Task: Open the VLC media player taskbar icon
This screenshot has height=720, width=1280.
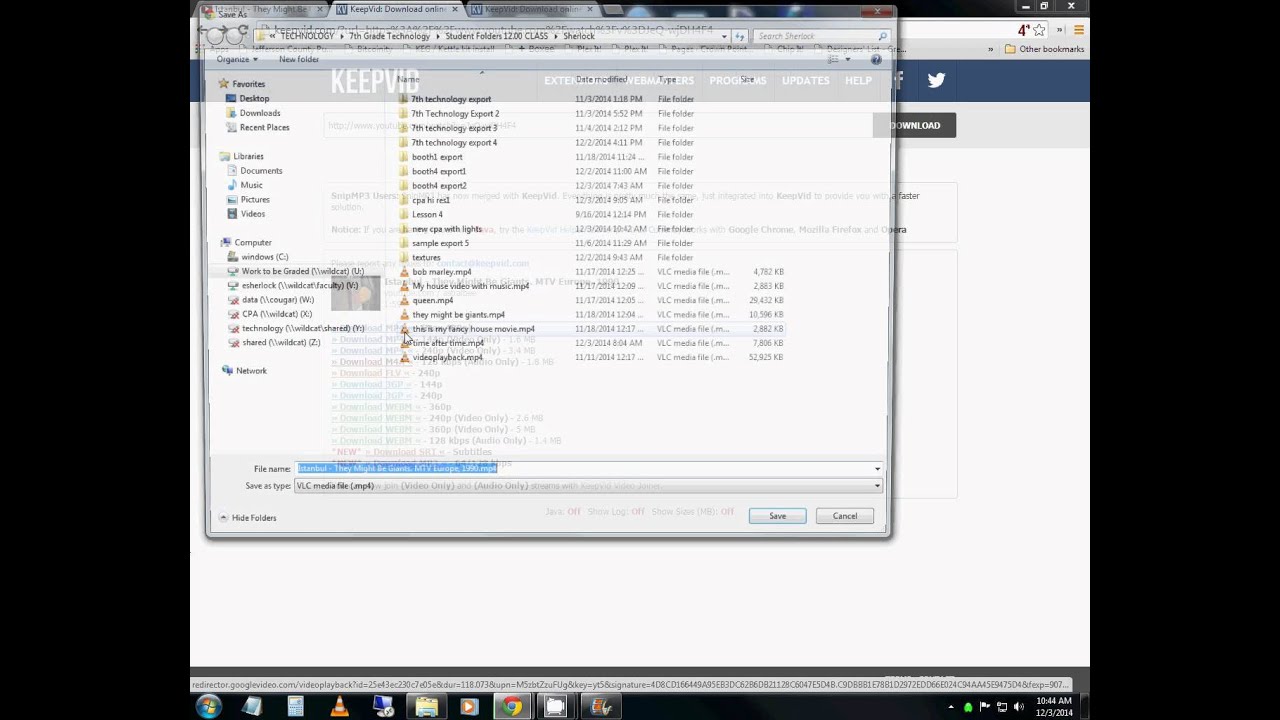Action: [x=339, y=707]
